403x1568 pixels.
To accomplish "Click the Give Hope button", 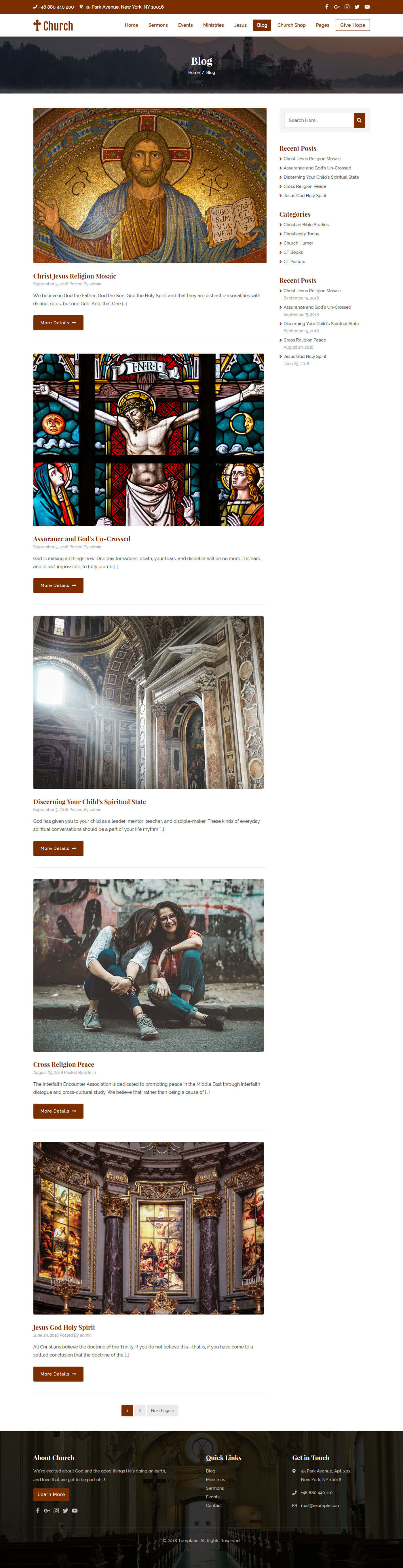I will pos(352,26).
